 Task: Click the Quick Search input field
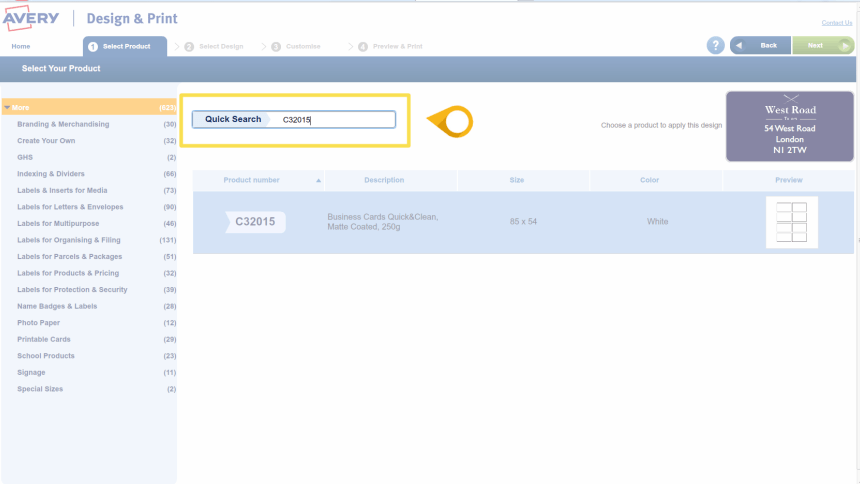(x=336, y=120)
